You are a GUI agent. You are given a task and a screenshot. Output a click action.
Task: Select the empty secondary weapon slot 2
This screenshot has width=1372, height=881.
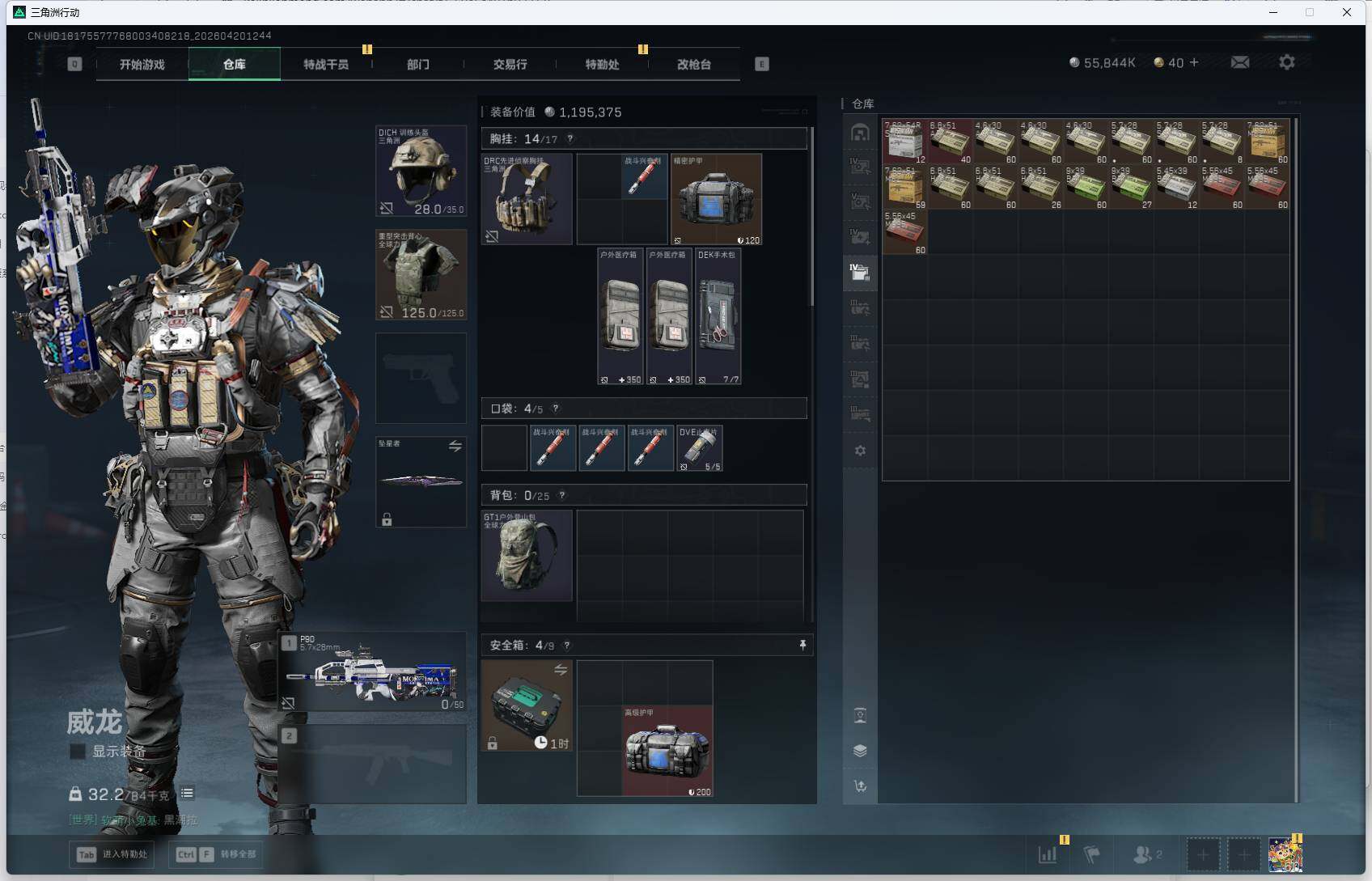coord(373,764)
